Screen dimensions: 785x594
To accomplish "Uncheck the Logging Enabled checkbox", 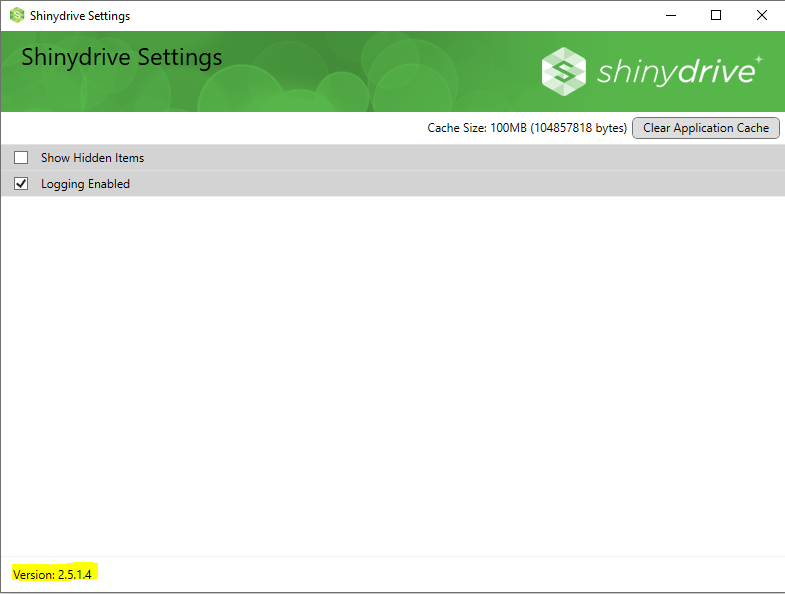I will tap(21, 184).
